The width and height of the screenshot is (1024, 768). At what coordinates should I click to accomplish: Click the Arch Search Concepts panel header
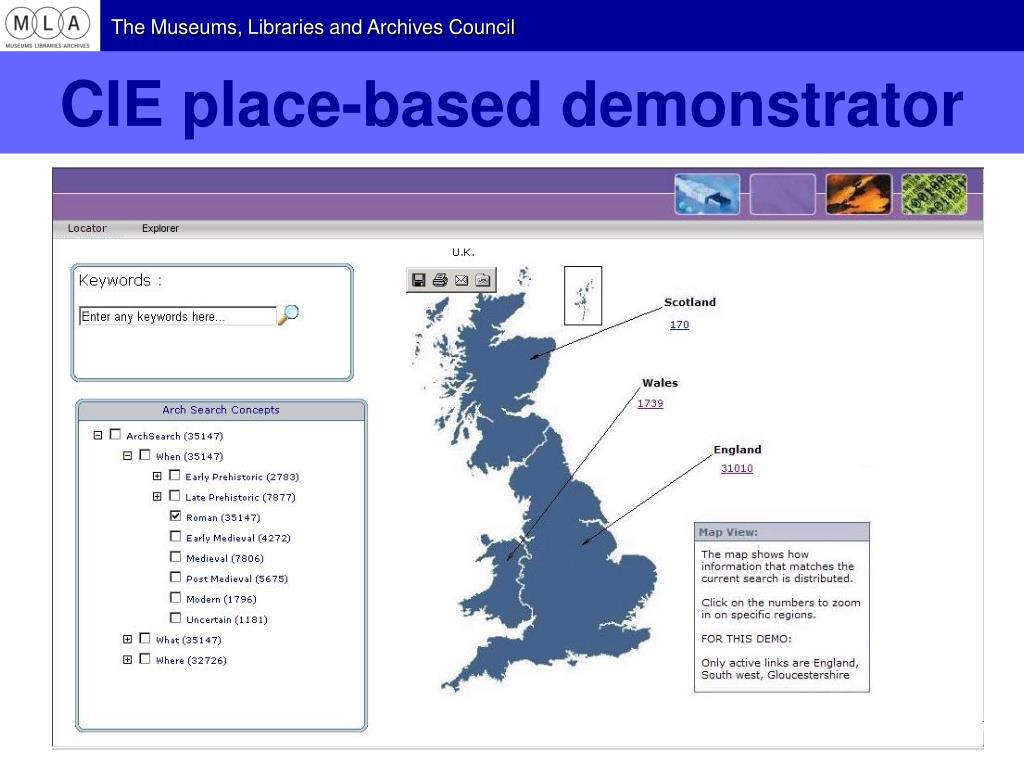[x=221, y=409]
